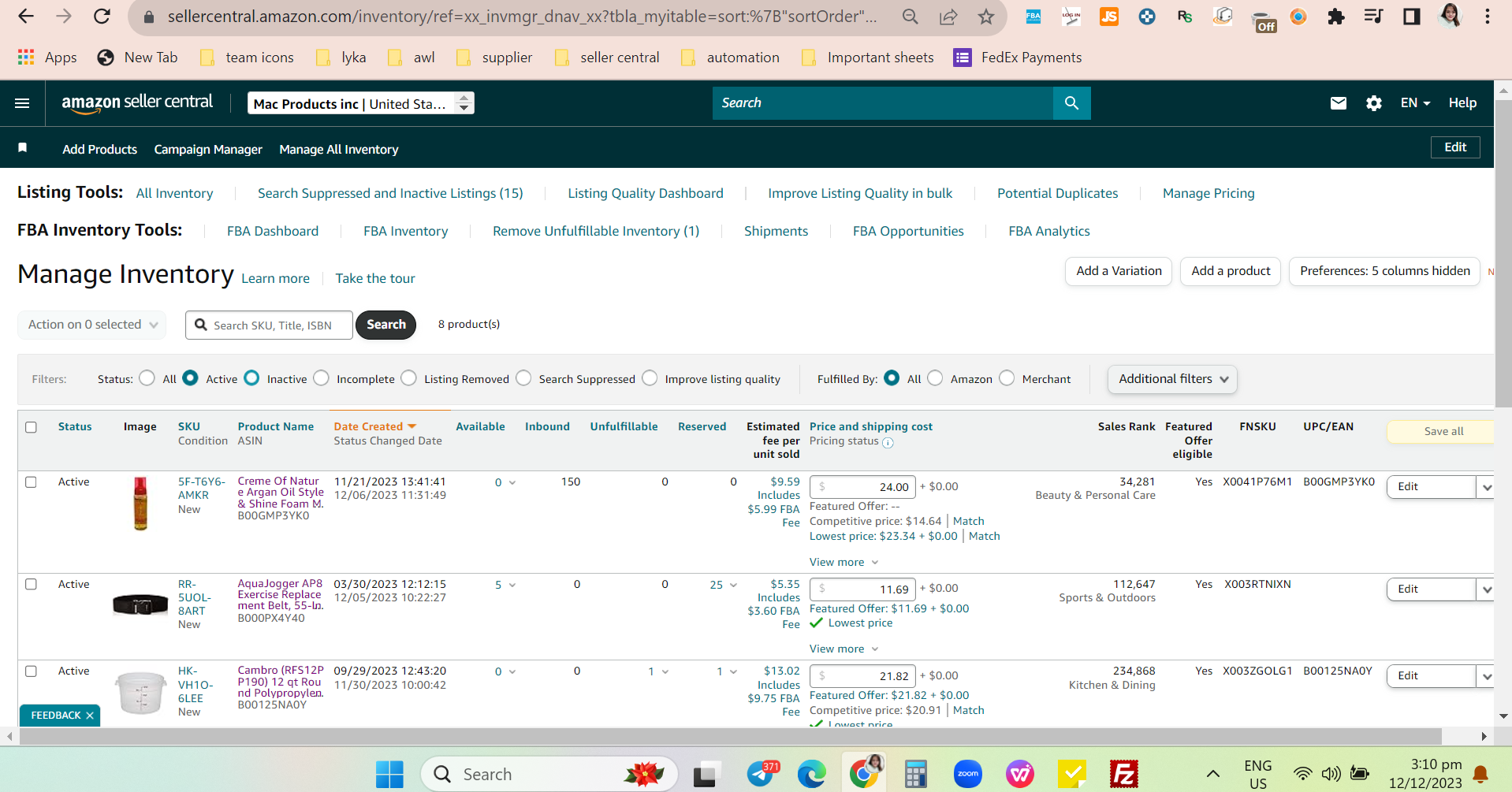Viewport: 1512px width, 792px height.
Task: Open Zoom from the taskbar
Action: (968, 775)
